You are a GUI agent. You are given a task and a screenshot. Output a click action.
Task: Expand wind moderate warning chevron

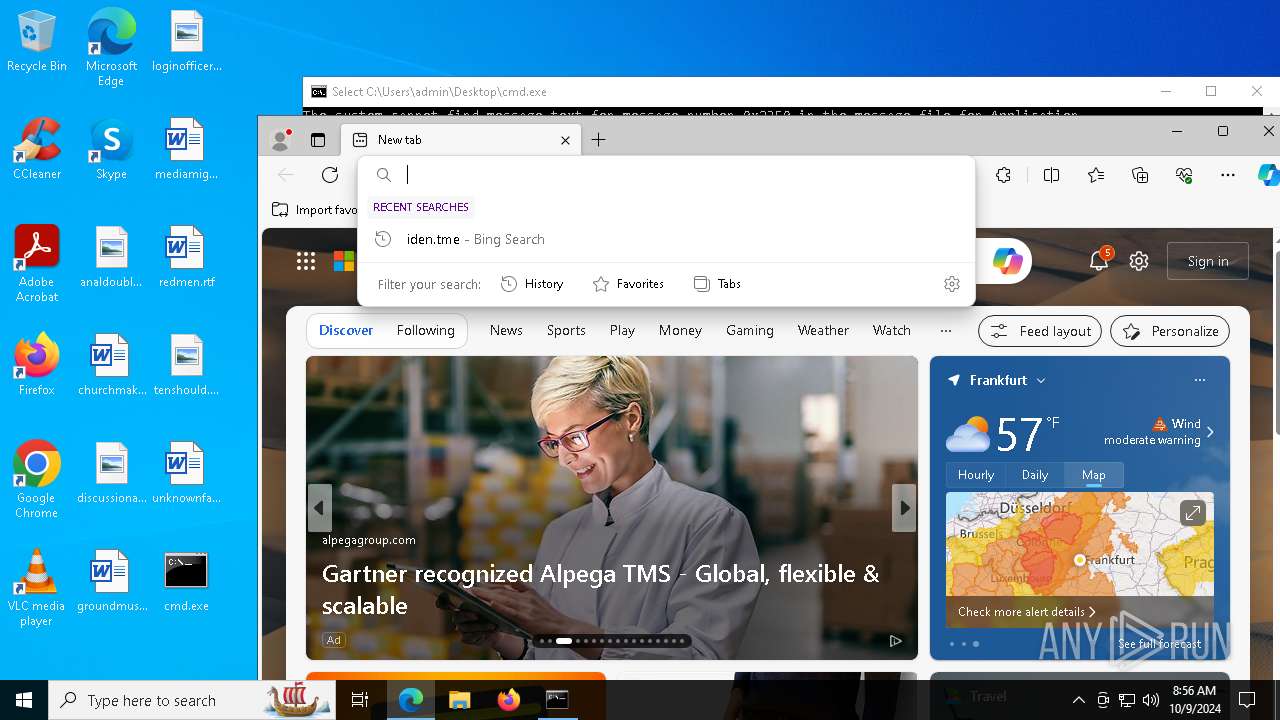point(1210,432)
